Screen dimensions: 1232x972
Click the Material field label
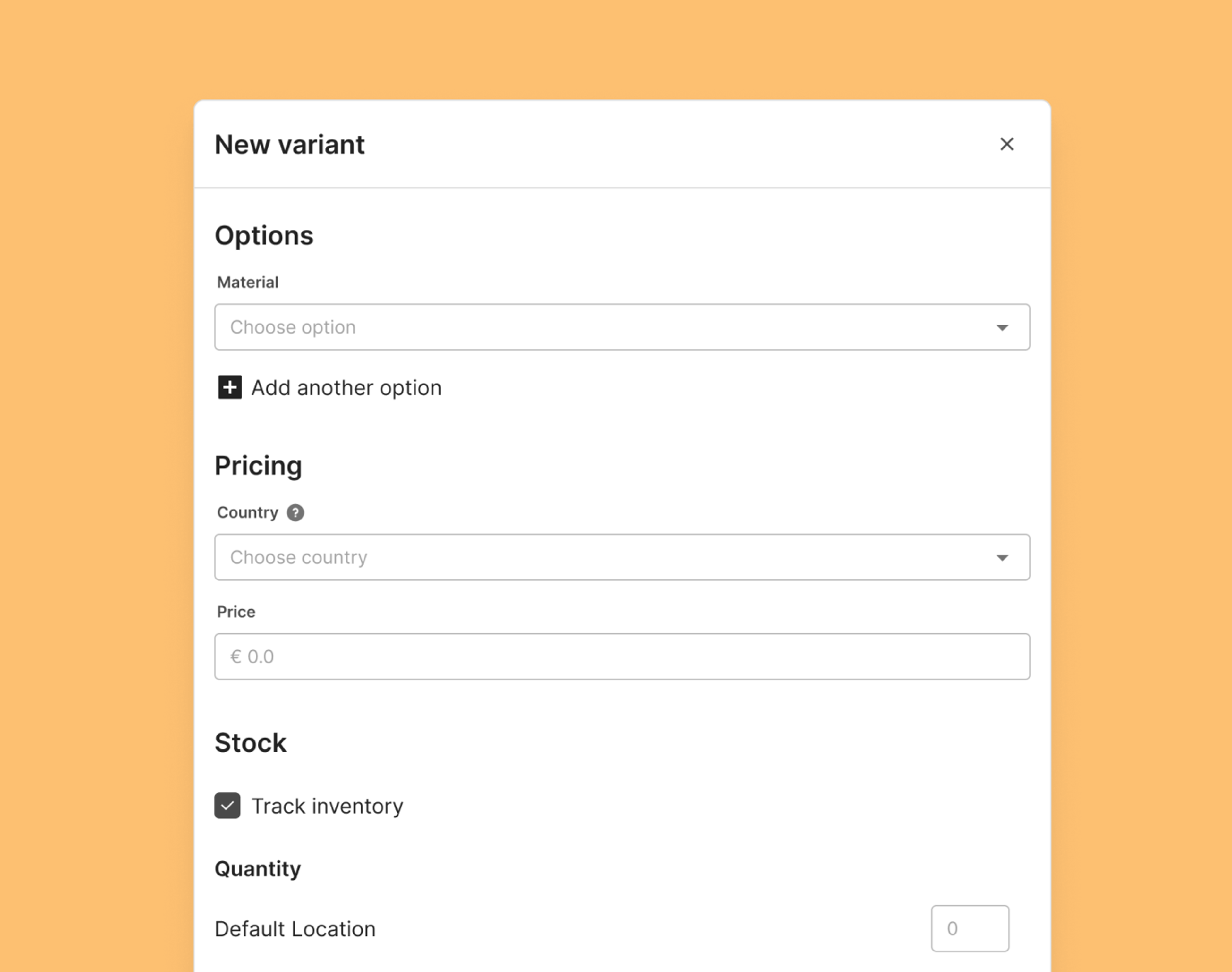tap(248, 283)
